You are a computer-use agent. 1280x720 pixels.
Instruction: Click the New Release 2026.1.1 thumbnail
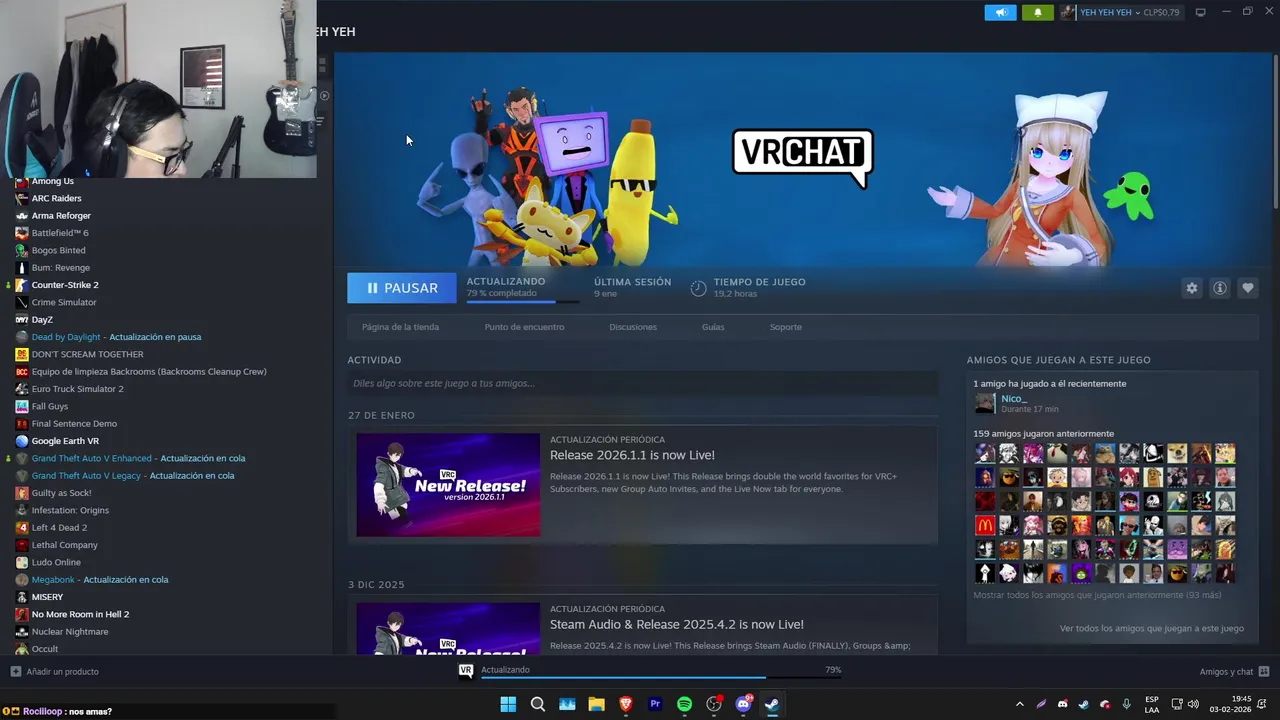448,485
